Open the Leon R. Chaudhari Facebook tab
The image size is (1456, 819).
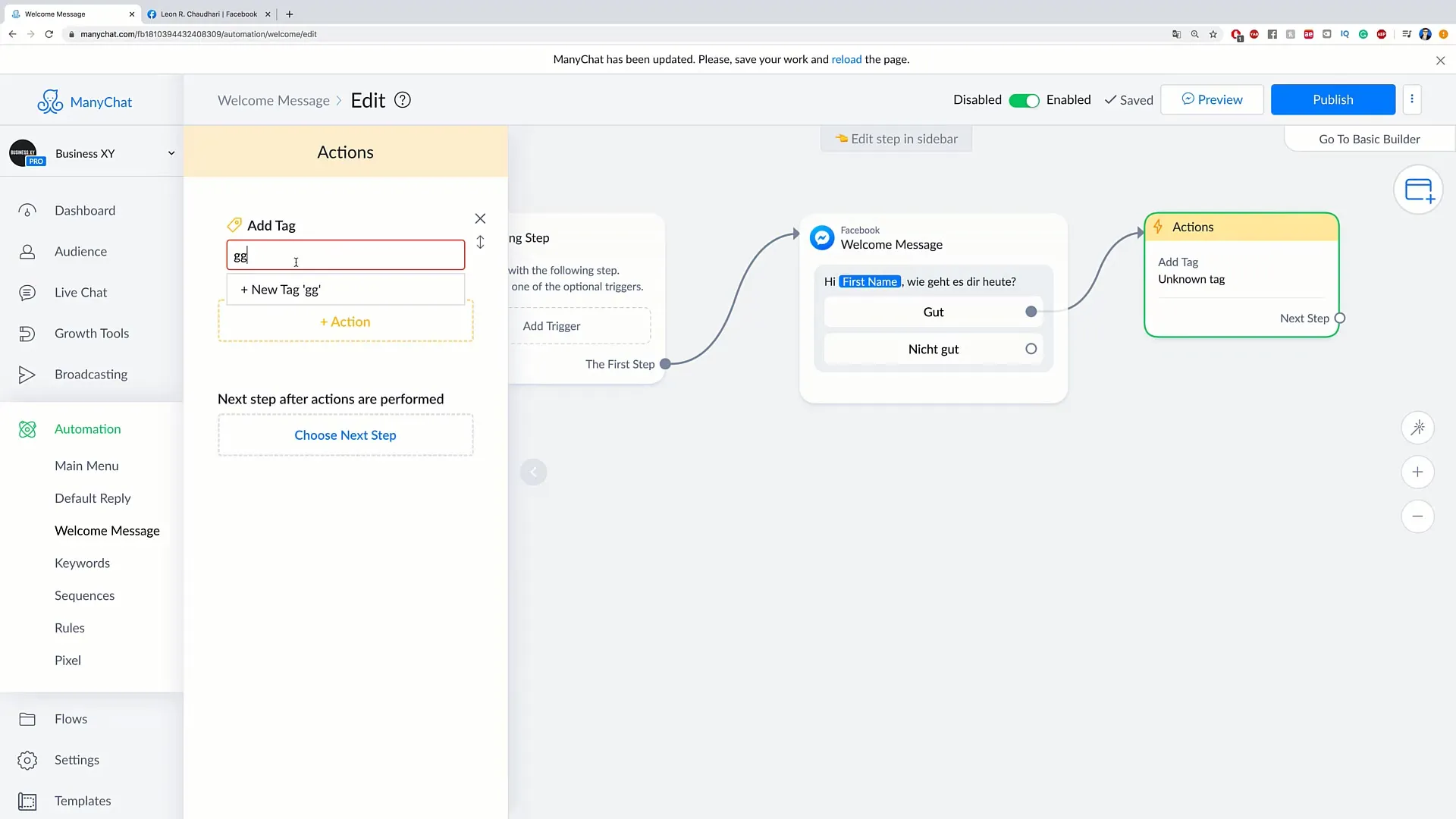click(209, 13)
